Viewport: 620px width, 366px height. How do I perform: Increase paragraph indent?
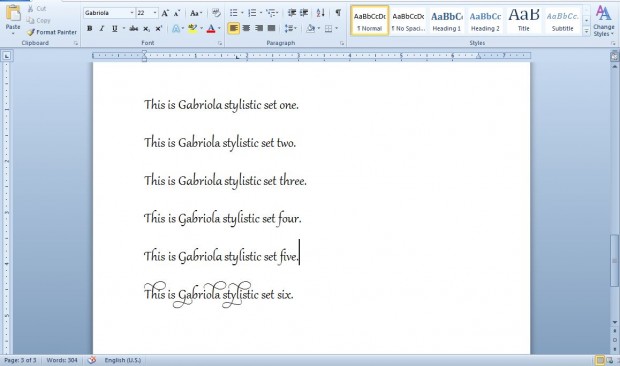click(x=304, y=13)
